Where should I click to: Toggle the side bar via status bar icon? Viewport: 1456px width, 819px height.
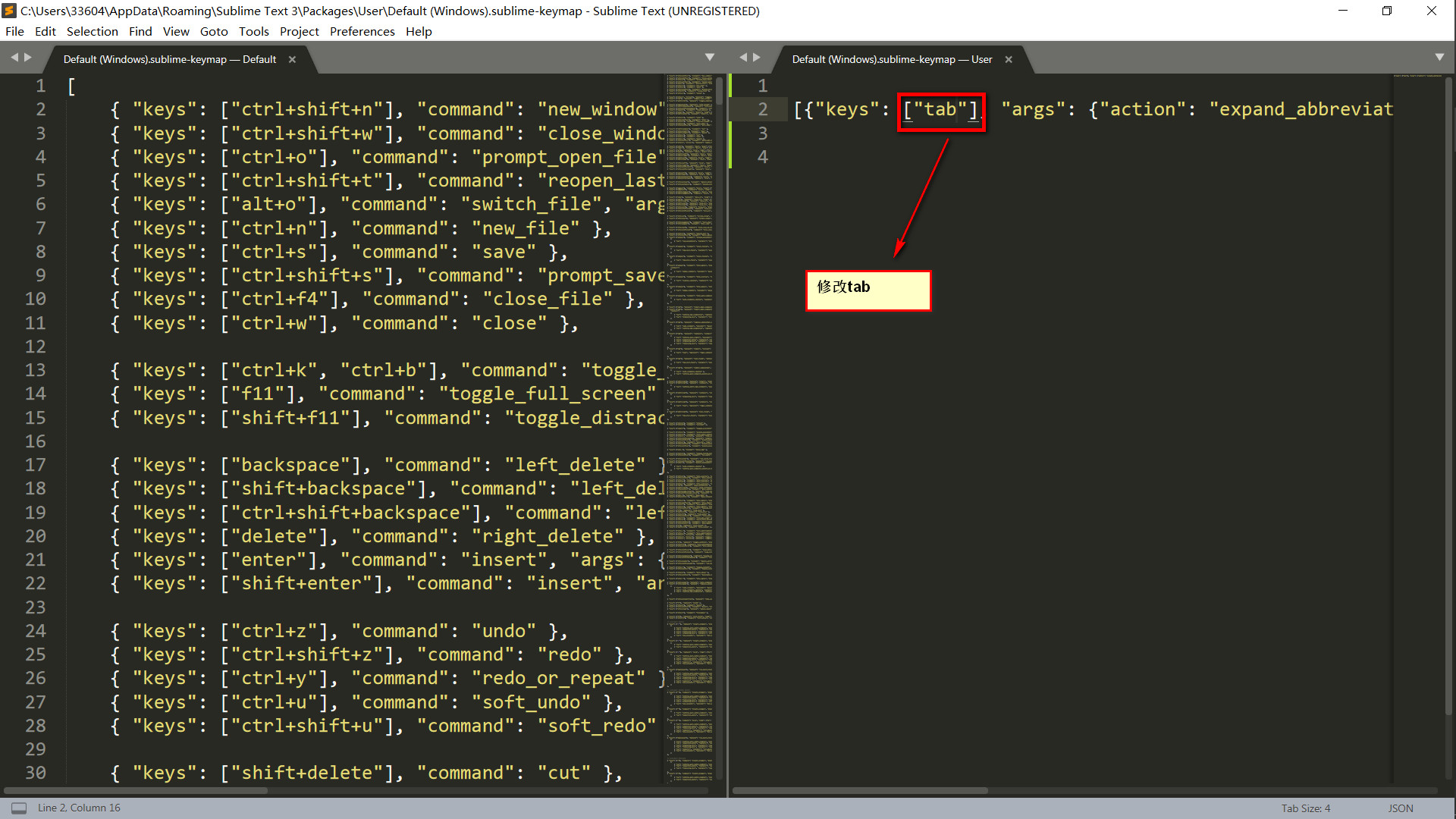click(19, 808)
